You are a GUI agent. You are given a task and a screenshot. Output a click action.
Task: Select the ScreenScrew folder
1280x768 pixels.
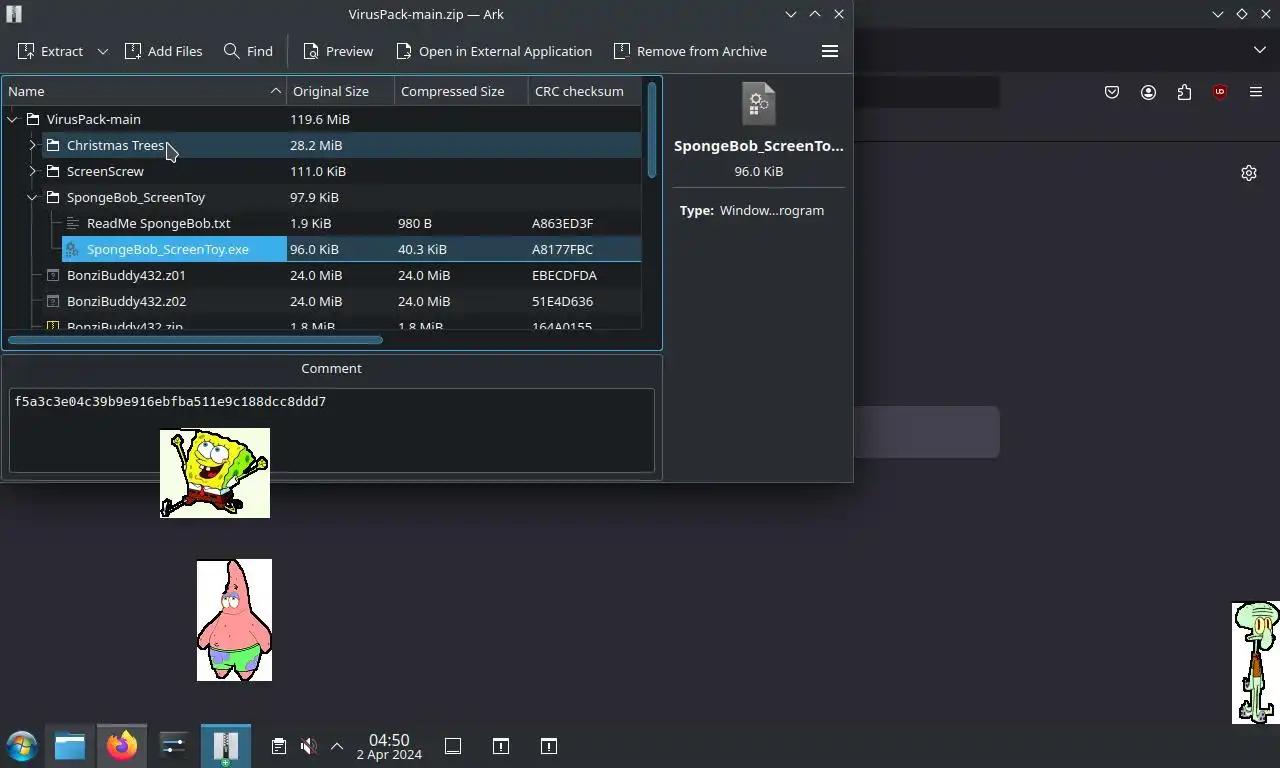coord(105,171)
